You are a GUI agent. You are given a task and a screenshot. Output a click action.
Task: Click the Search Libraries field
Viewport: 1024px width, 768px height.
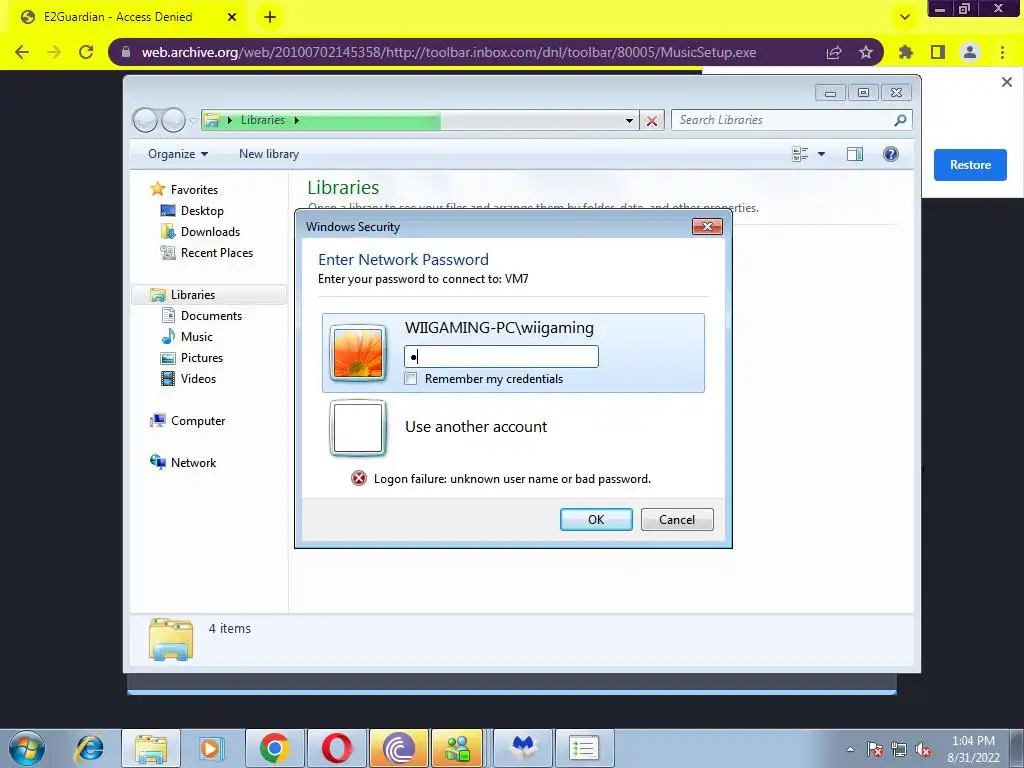[x=782, y=120]
